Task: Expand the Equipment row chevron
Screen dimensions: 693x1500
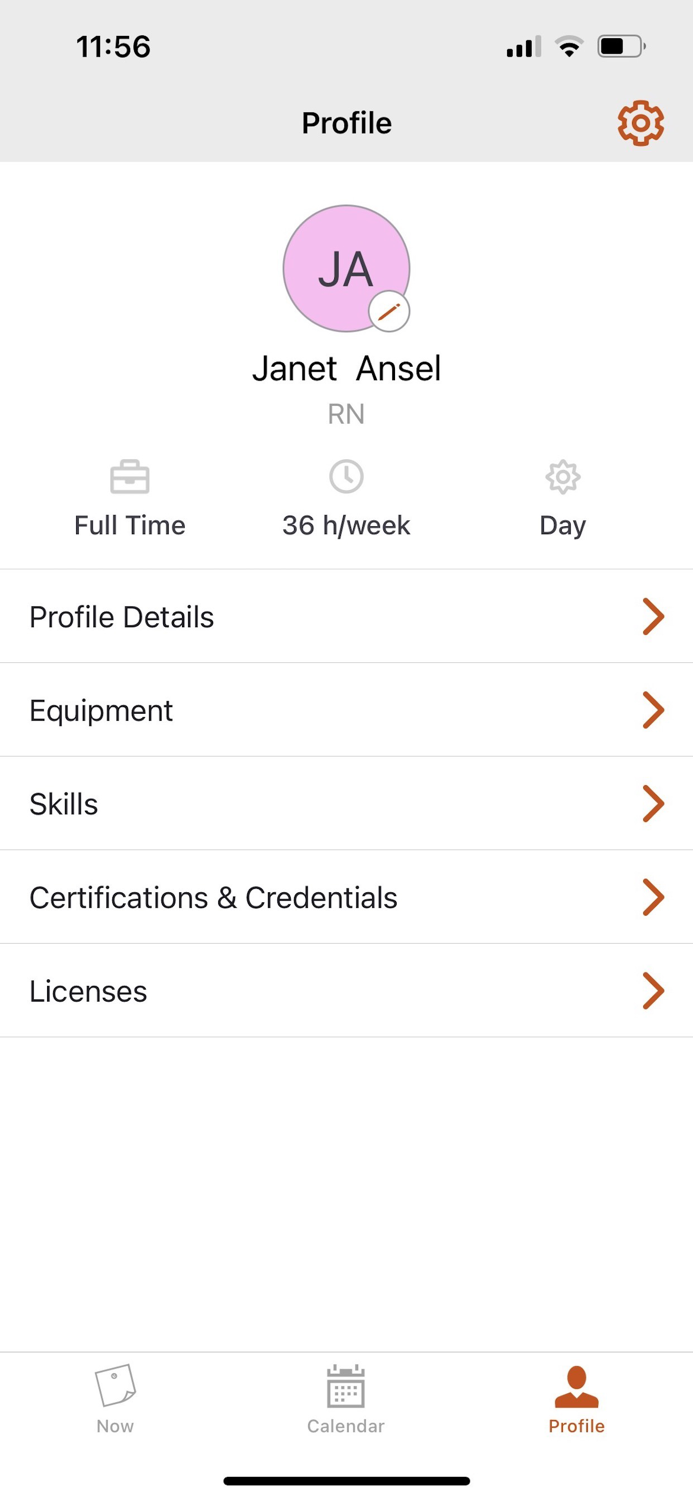Action: [x=654, y=710]
